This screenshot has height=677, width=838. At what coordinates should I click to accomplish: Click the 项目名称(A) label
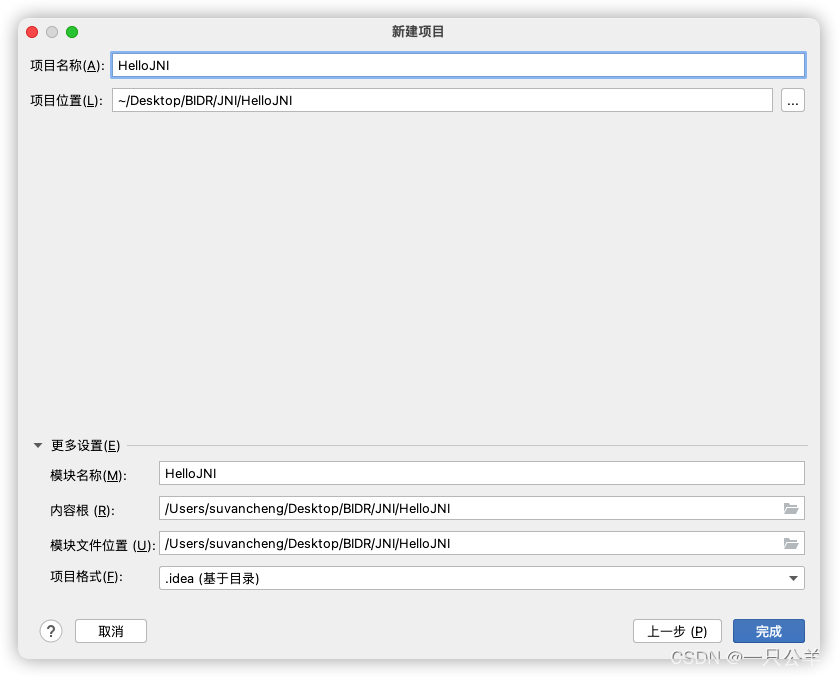coord(67,66)
